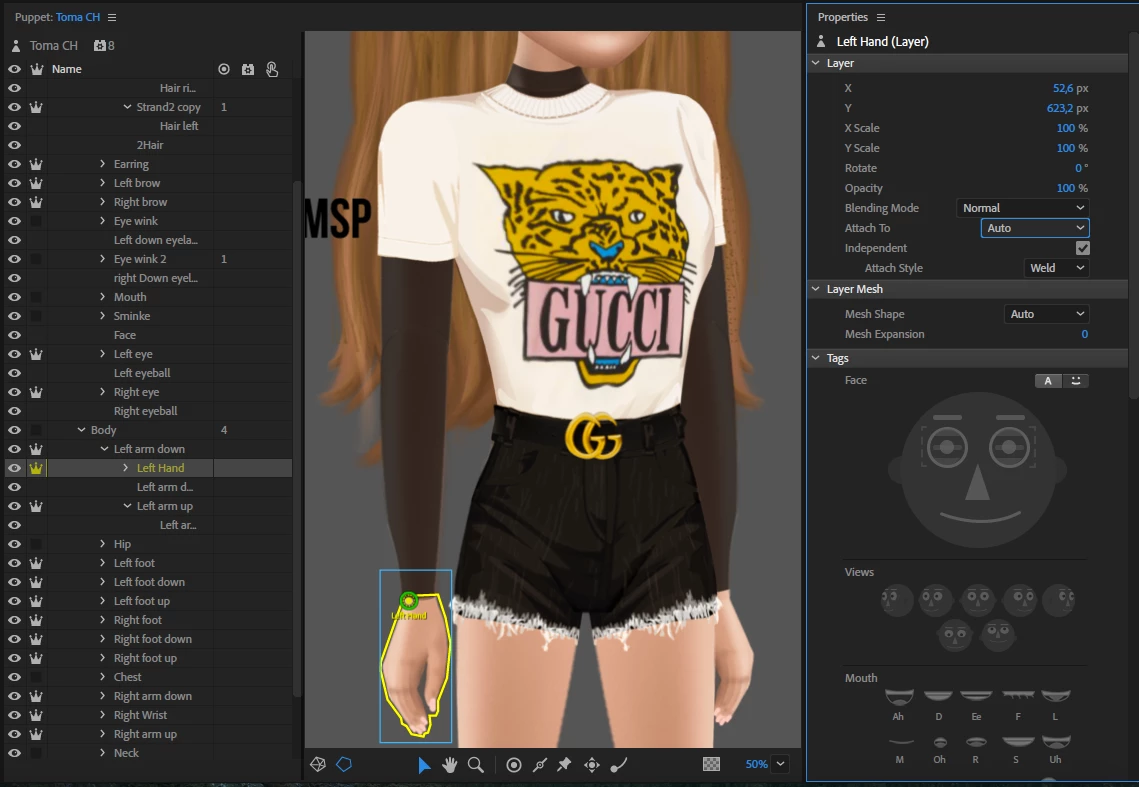Screen dimensions: 1139x787
Task: Hide the Neck layer
Action: (14, 753)
